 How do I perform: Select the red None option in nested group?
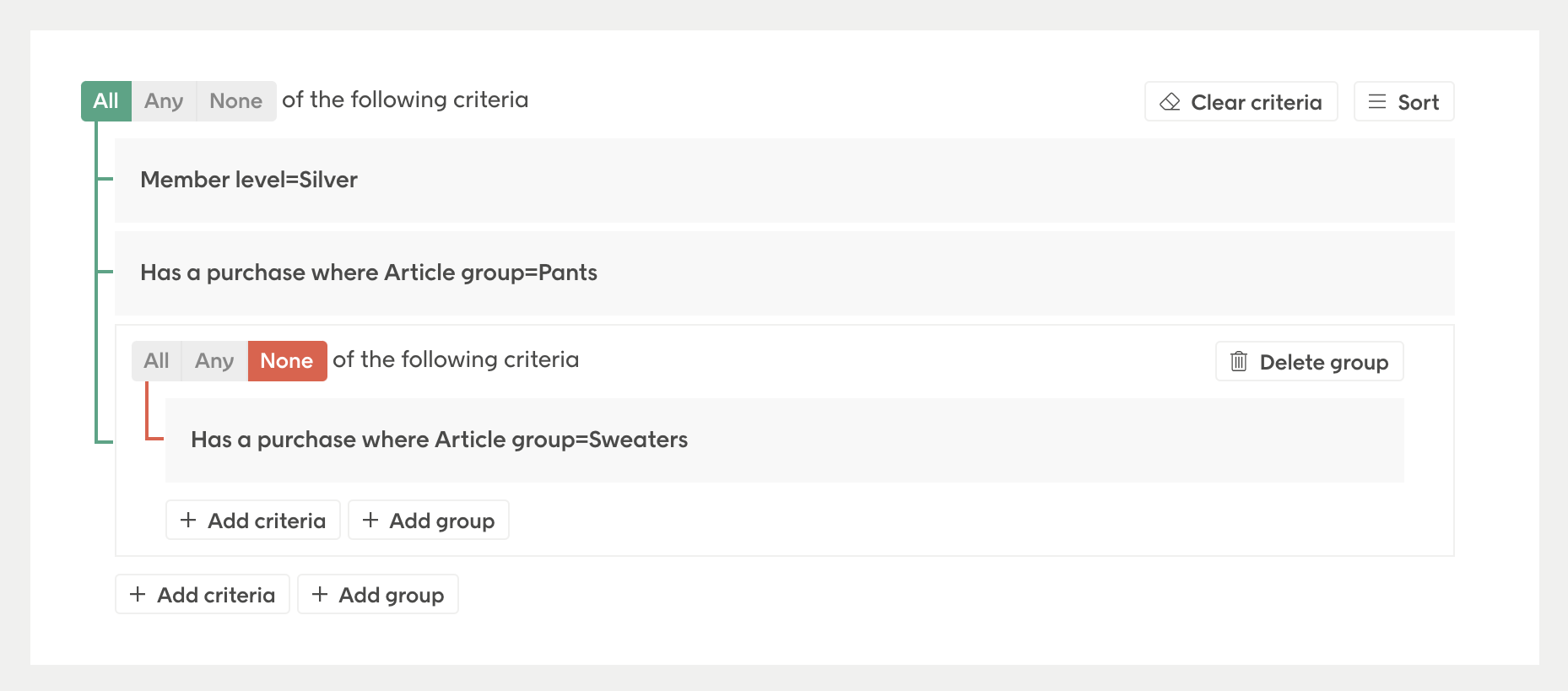click(287, 361)
